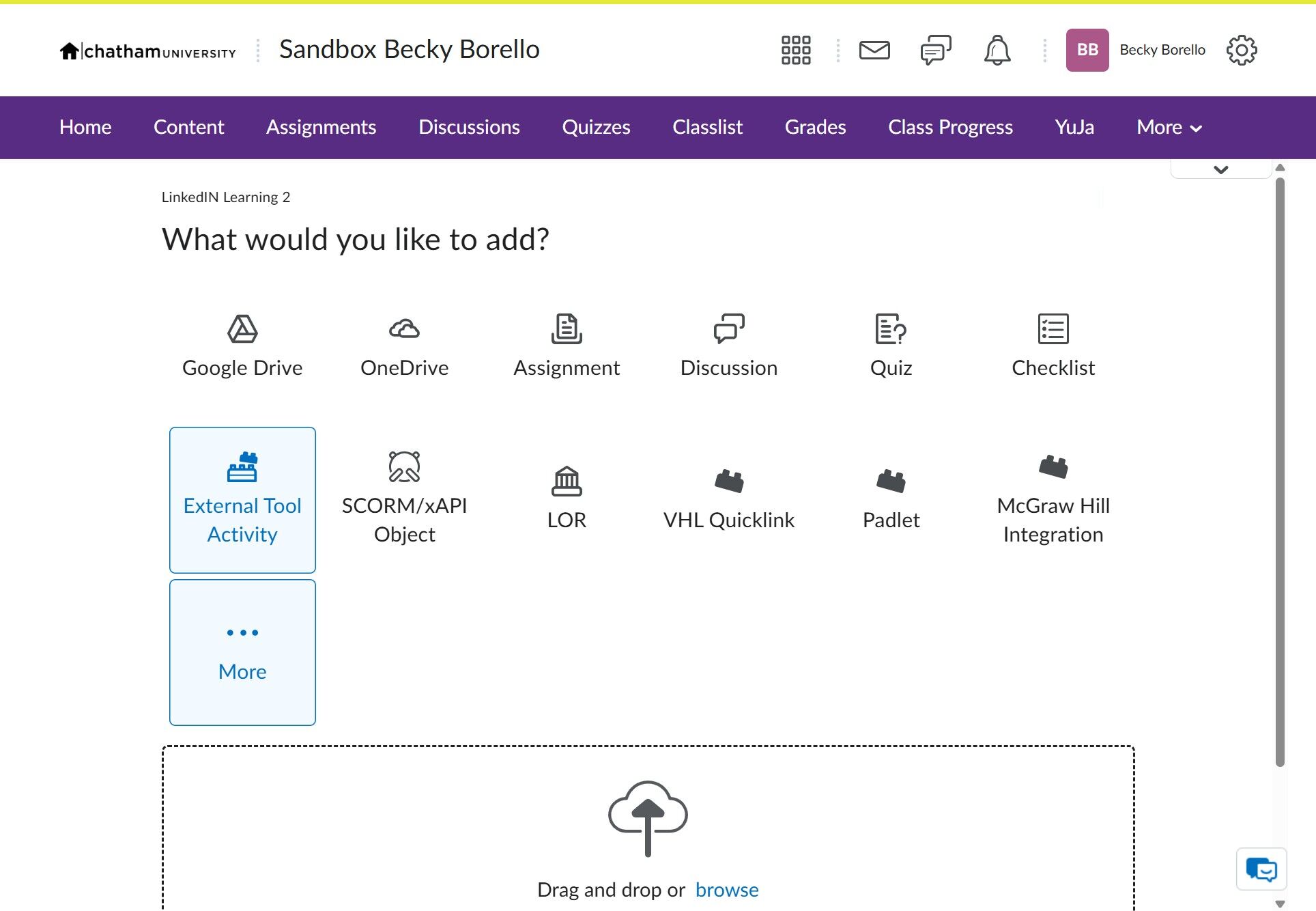
Task: Add a Quiz activity
Action: coord(891,346)
